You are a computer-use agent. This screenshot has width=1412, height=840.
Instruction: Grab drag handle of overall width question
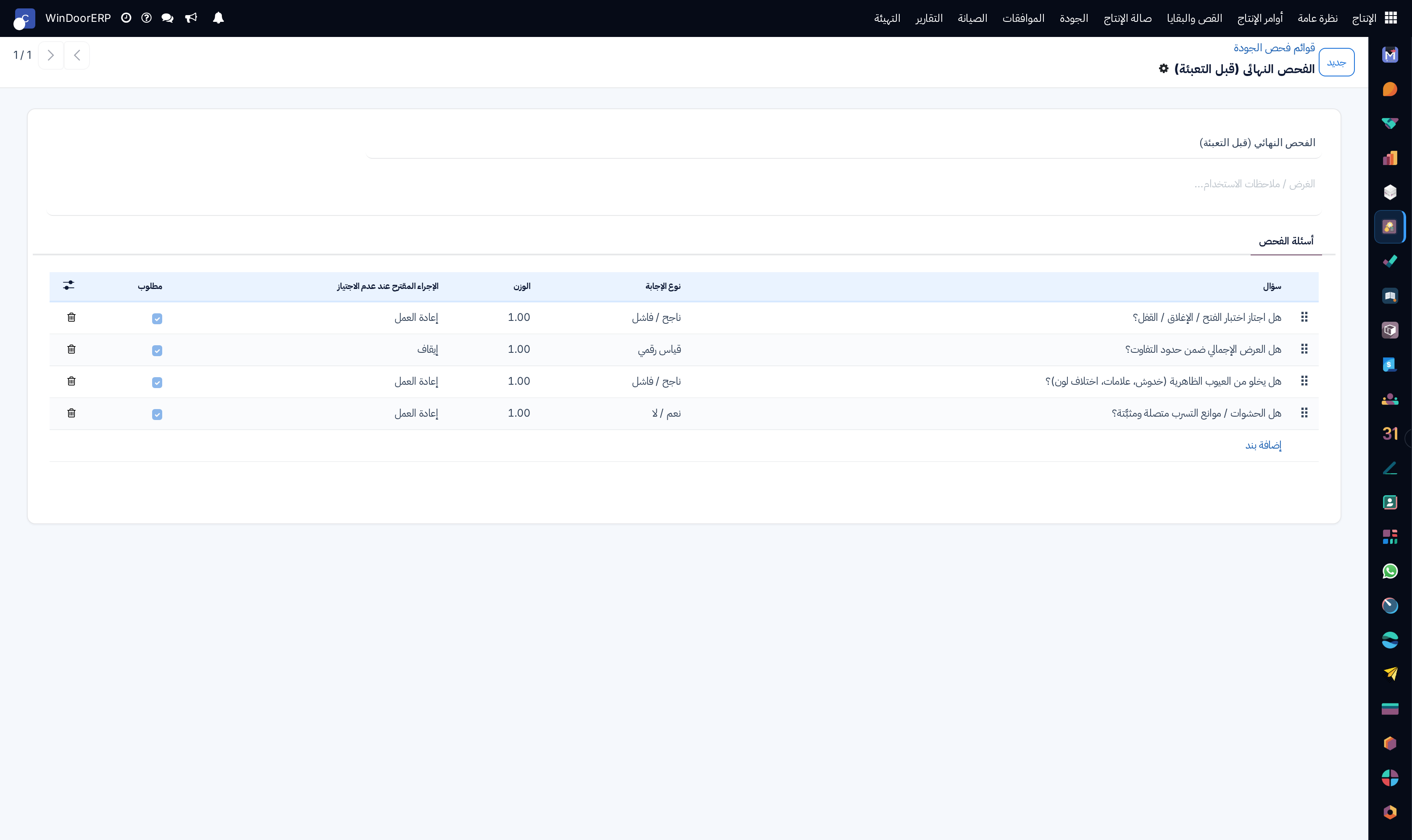pos(1304,349)
